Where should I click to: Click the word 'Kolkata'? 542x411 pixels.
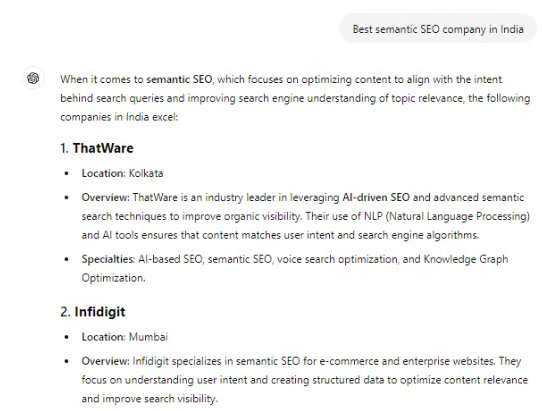[x=146, y=173]
